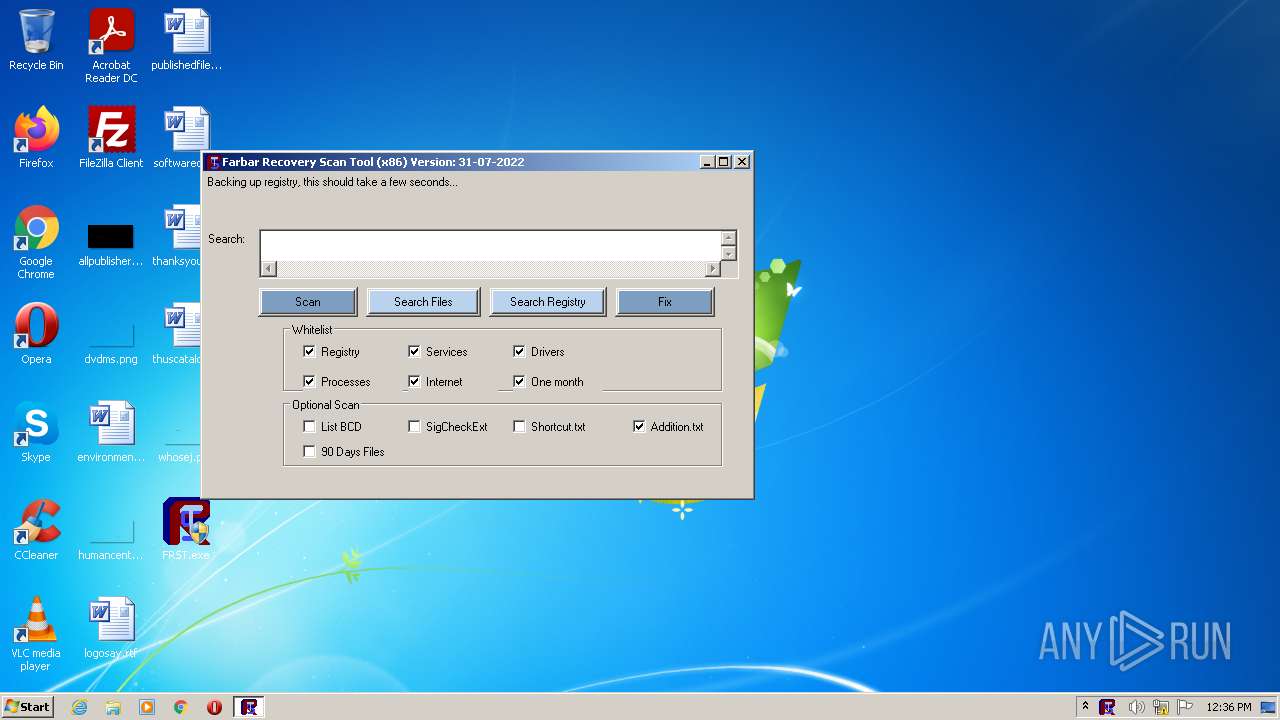Show hidden tray icons arrow
The image size is (1280, 720).
(1085, 707)
